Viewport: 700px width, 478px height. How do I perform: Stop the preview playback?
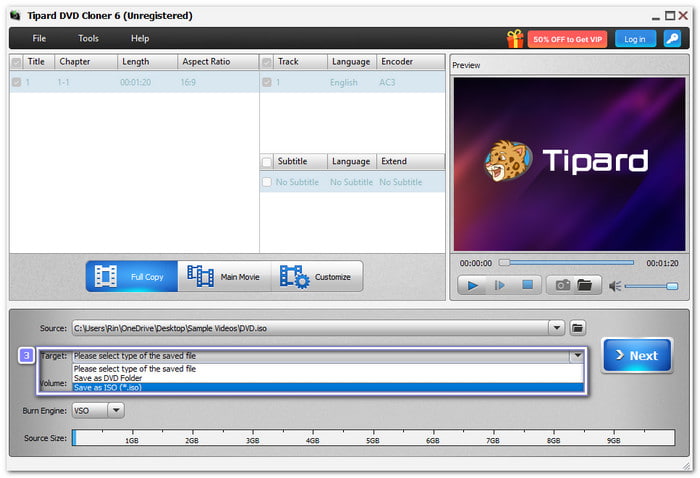[x=527, y=285]
